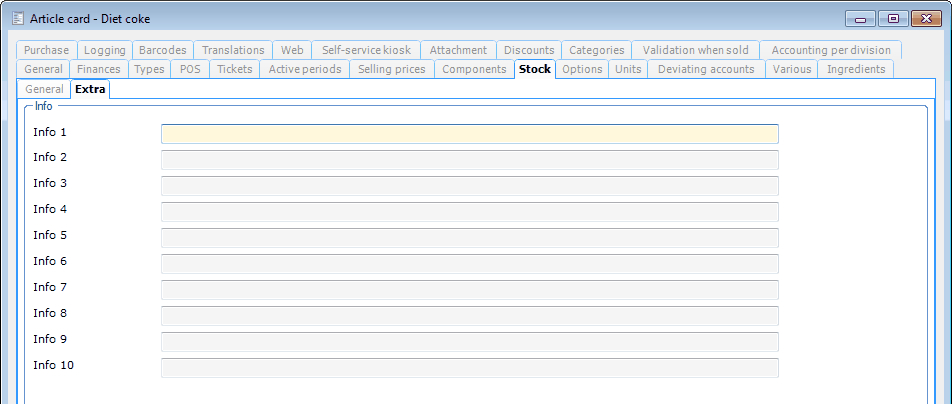Switch to the General stock sub-tab

[45, 89]
